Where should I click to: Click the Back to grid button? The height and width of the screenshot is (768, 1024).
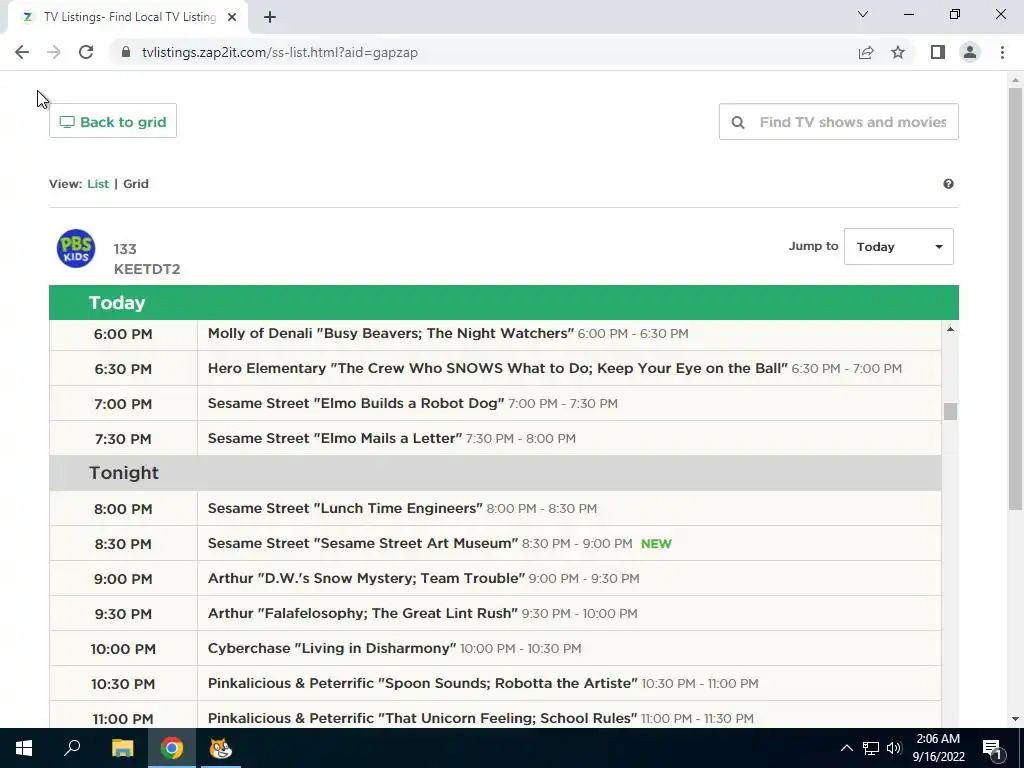(113, 121)
